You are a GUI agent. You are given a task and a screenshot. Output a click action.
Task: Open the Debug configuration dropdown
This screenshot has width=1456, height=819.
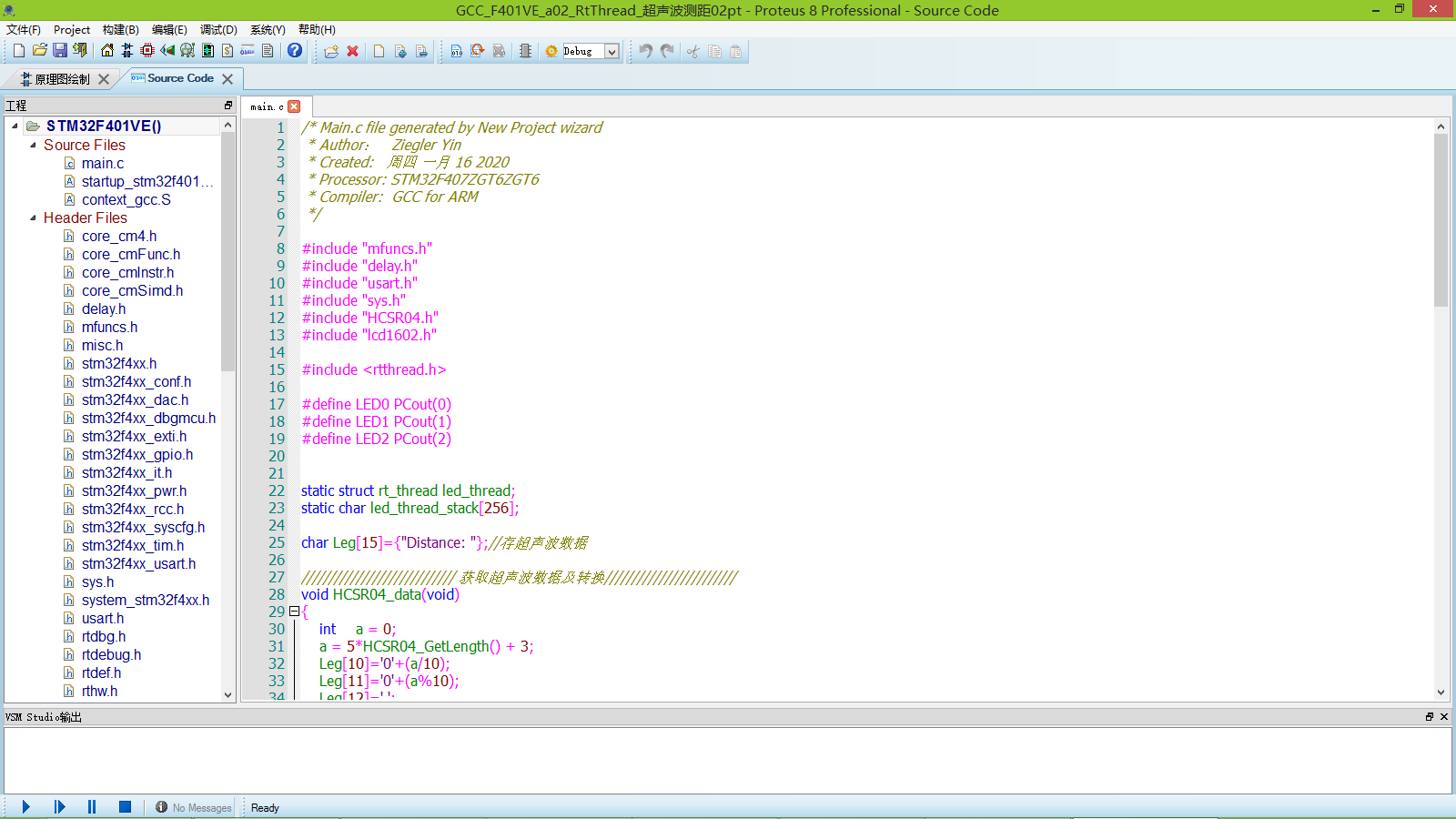coord(612,52)
